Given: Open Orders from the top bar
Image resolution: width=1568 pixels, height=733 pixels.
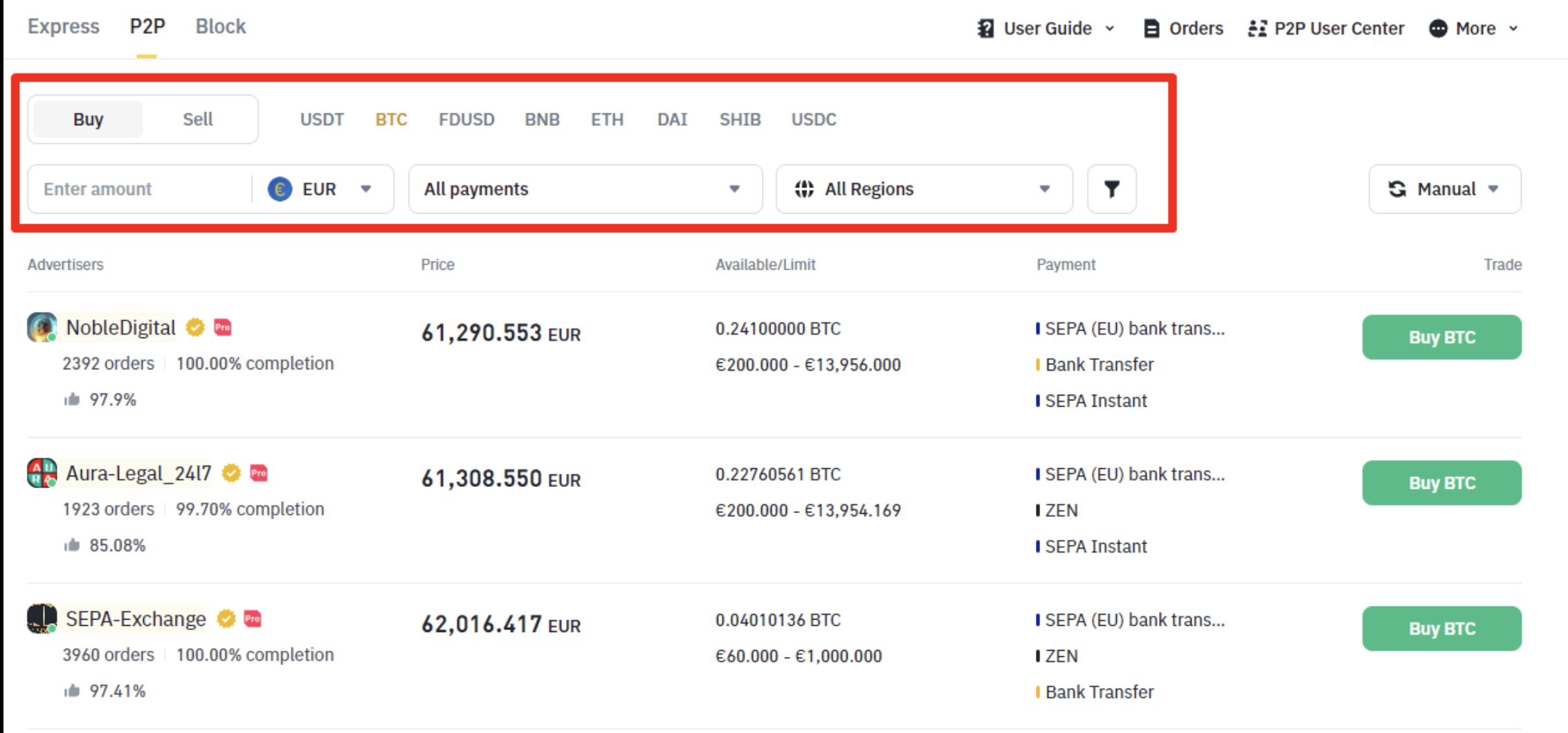Looking at the screenshot, I should point(1183,28).
